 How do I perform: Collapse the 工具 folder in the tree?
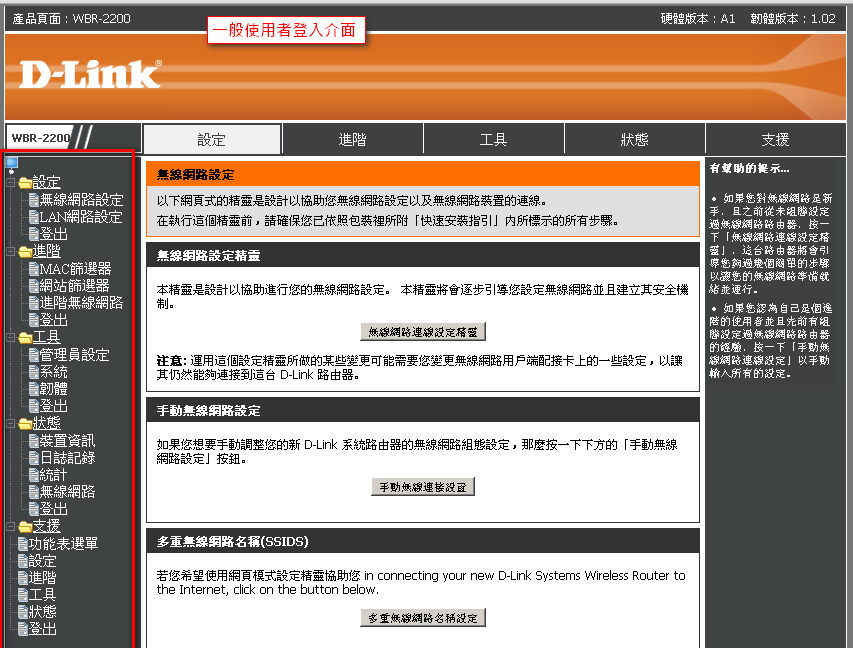(x=10, y=338)
